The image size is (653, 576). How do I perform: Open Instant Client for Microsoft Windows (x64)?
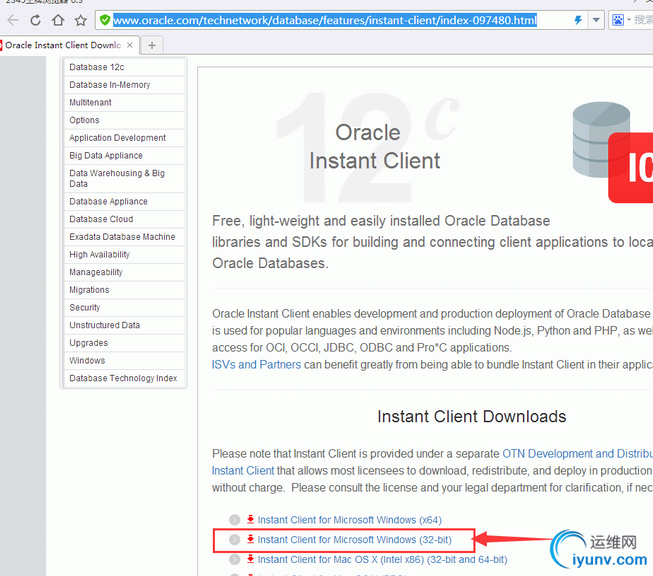pos(349,520)
